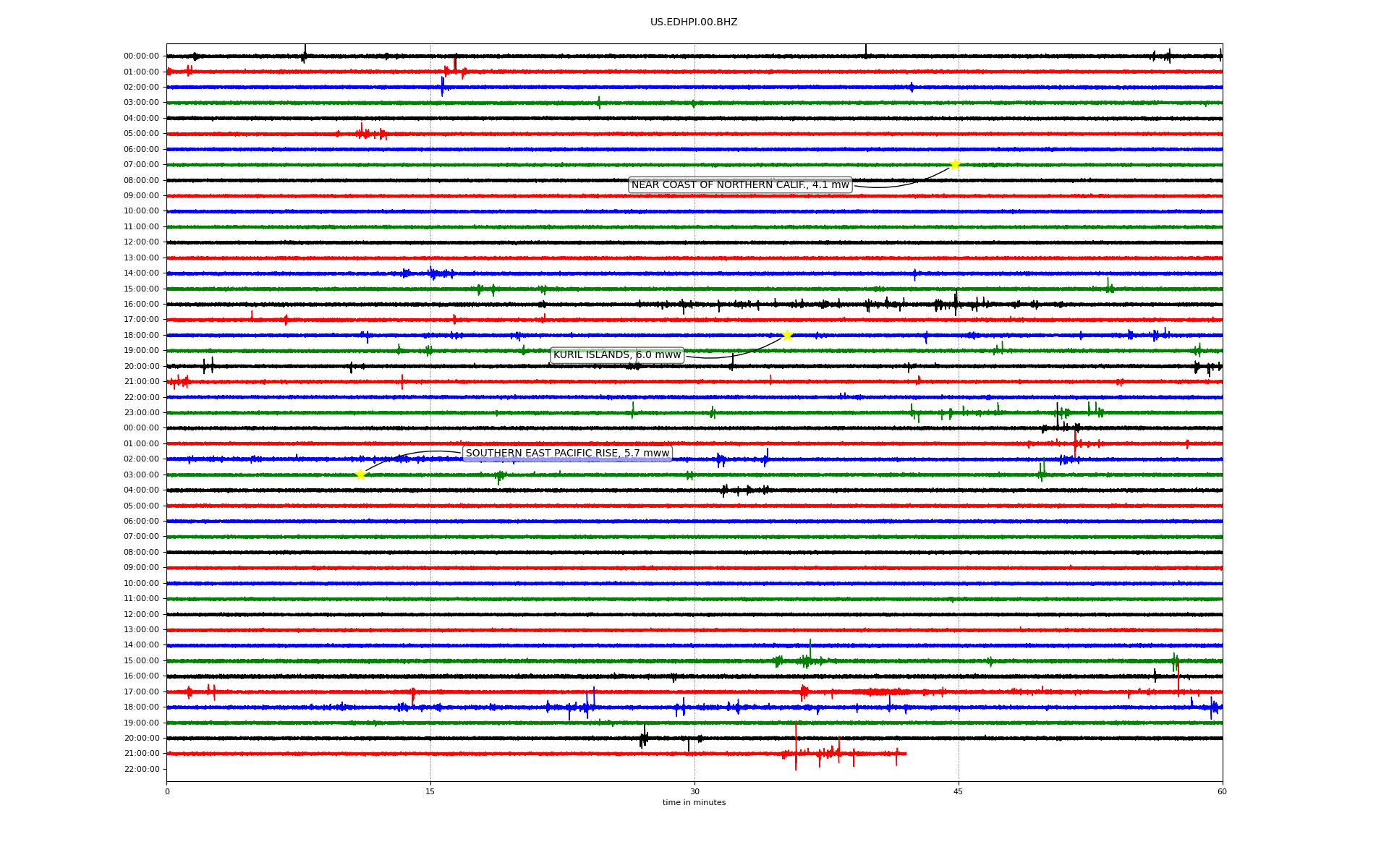Click the 18:00:00 label on the Kuril Islands star row

[141, 336]
